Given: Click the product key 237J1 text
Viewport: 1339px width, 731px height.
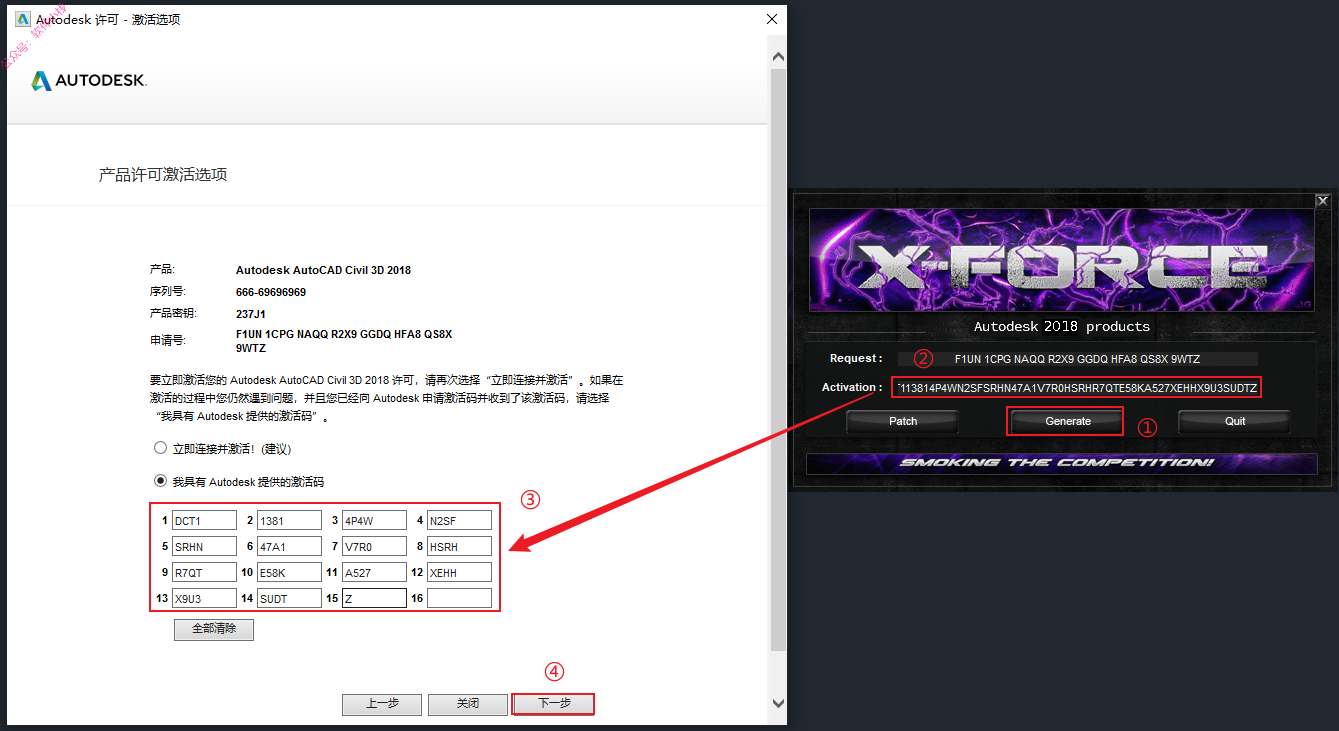Looking at the screenshot, I should pos(251,314).
